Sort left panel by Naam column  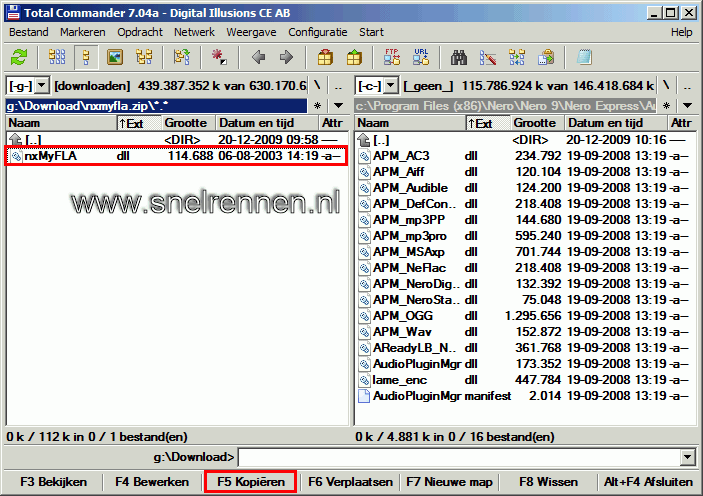61,123
